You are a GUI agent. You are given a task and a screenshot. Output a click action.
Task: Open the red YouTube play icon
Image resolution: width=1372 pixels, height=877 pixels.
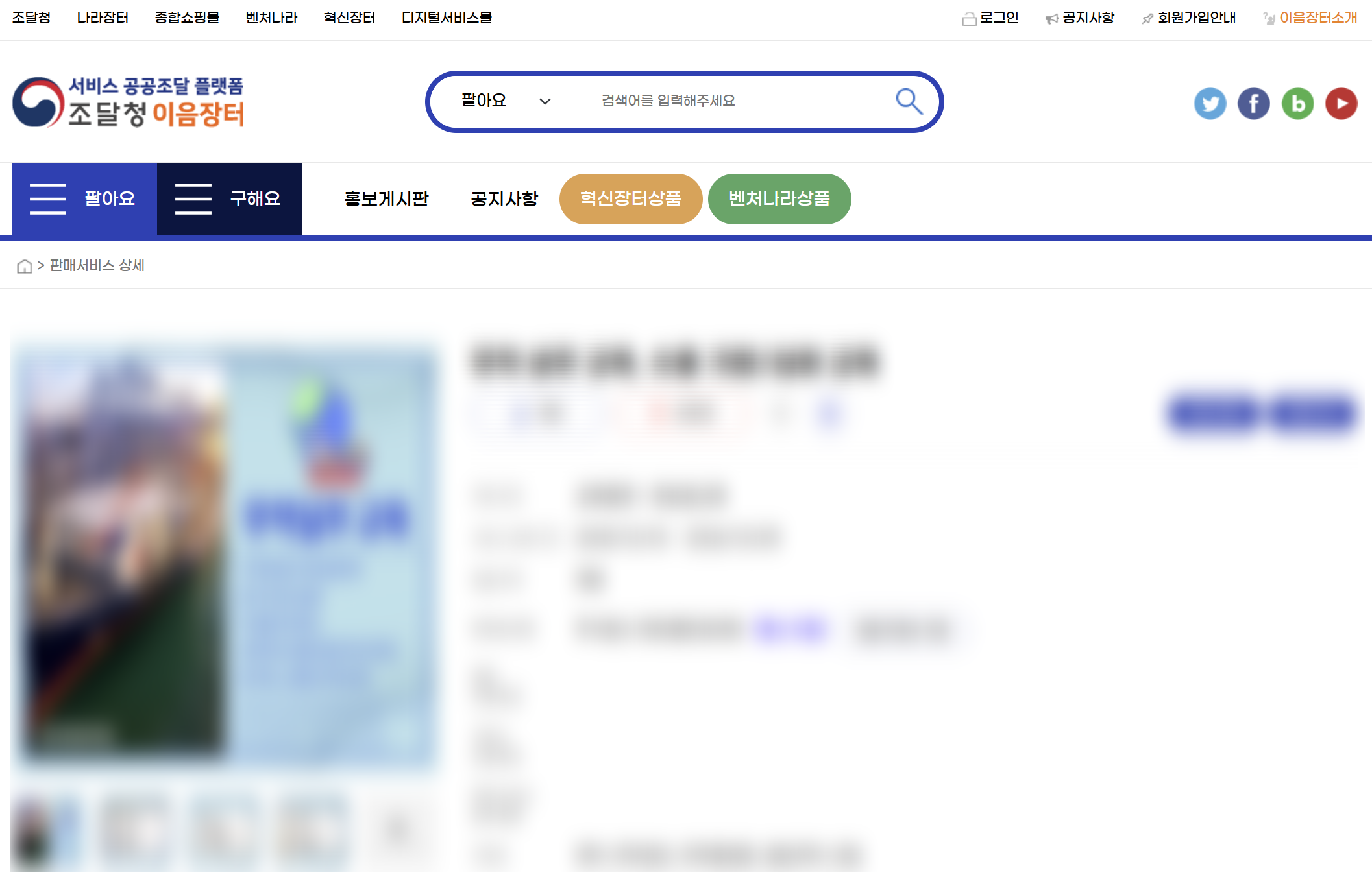tap(1341, 103)
